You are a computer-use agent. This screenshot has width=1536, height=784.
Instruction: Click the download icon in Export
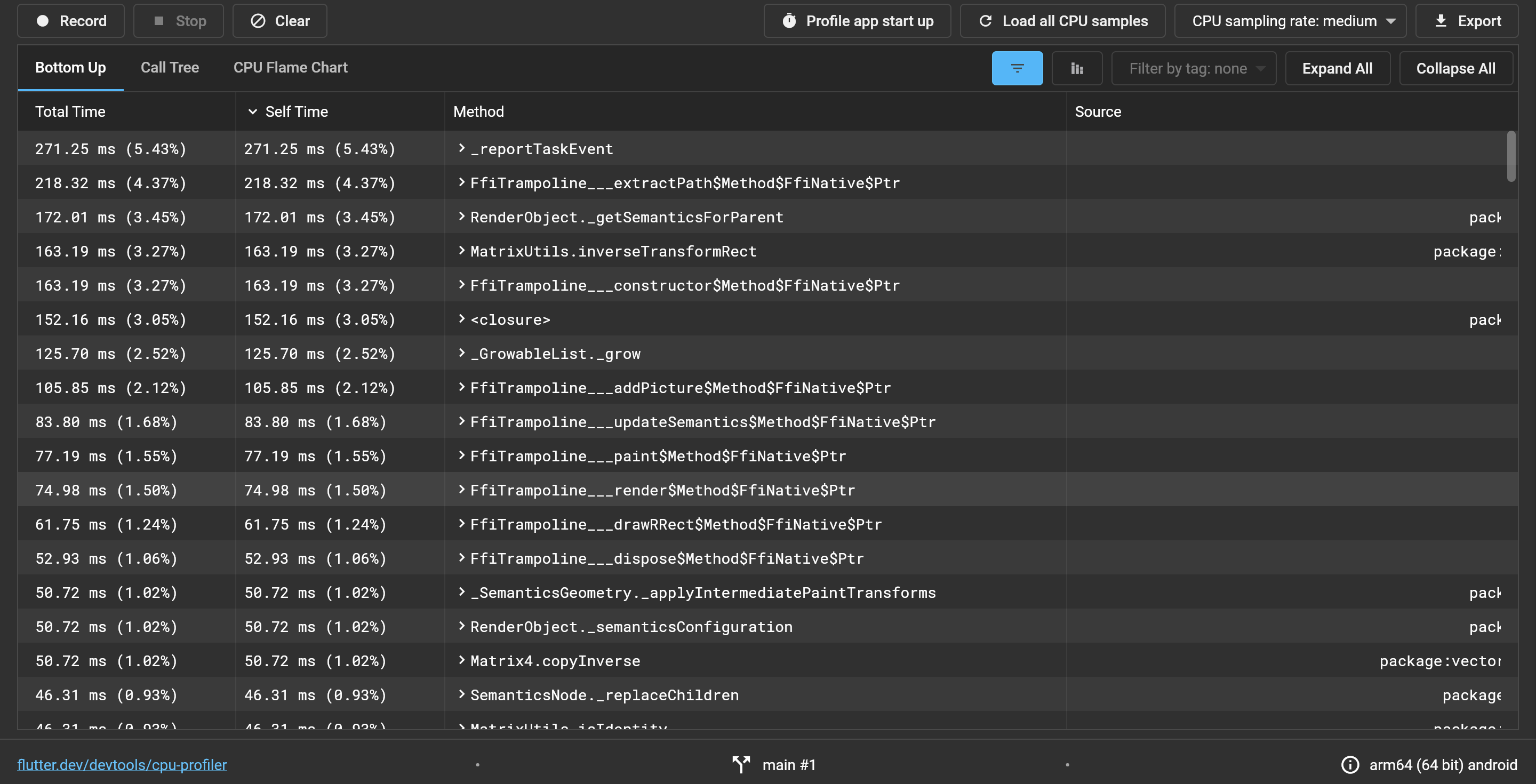tap(1441, 21)
